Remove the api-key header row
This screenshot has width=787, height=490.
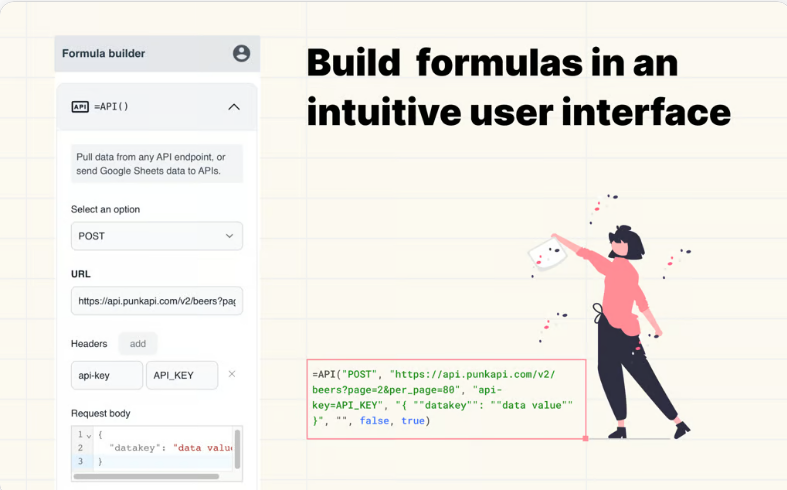point(232,374)
